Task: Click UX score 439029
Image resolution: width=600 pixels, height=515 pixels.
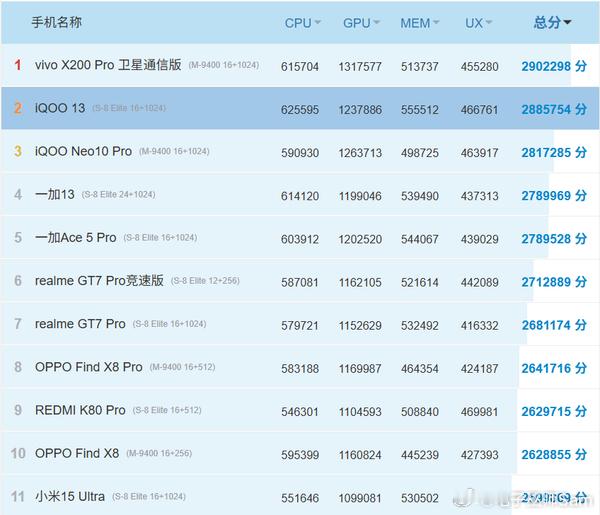Action: (479, 240)
